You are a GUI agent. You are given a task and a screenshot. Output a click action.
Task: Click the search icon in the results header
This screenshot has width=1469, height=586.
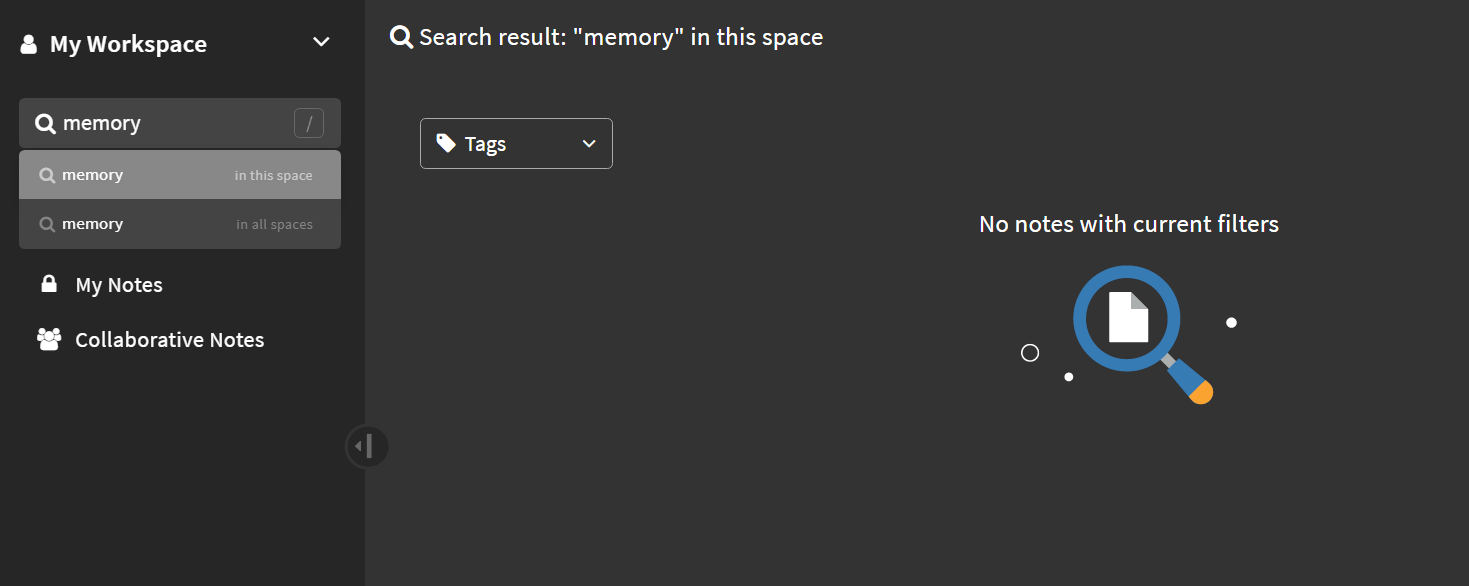click(x=400, y=36)
